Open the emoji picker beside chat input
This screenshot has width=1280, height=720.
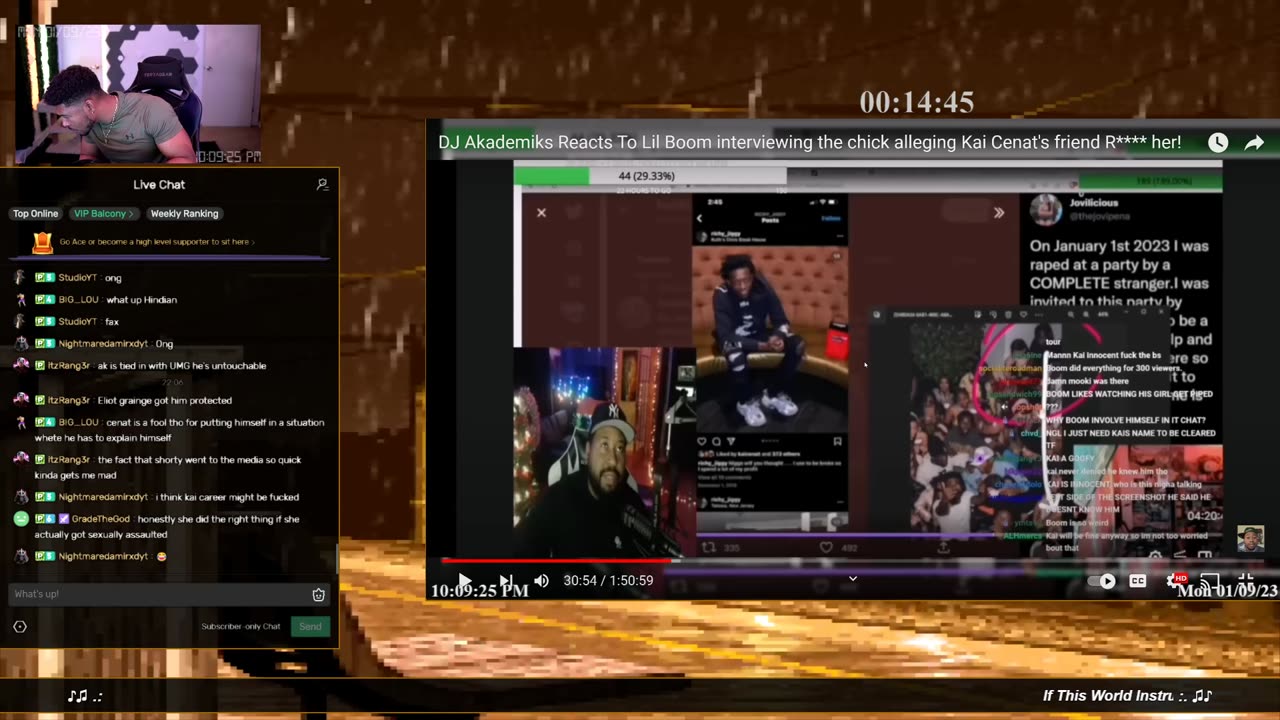[x=319, y=594]
